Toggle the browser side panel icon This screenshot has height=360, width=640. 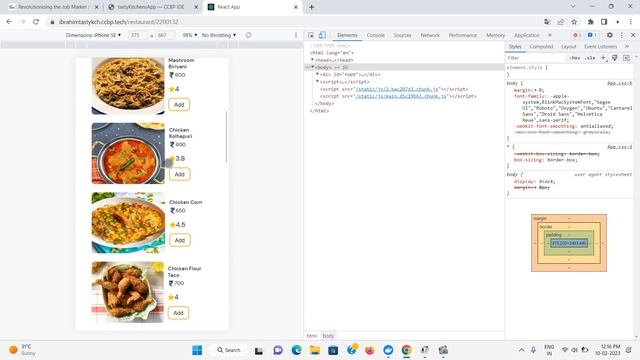604,22
